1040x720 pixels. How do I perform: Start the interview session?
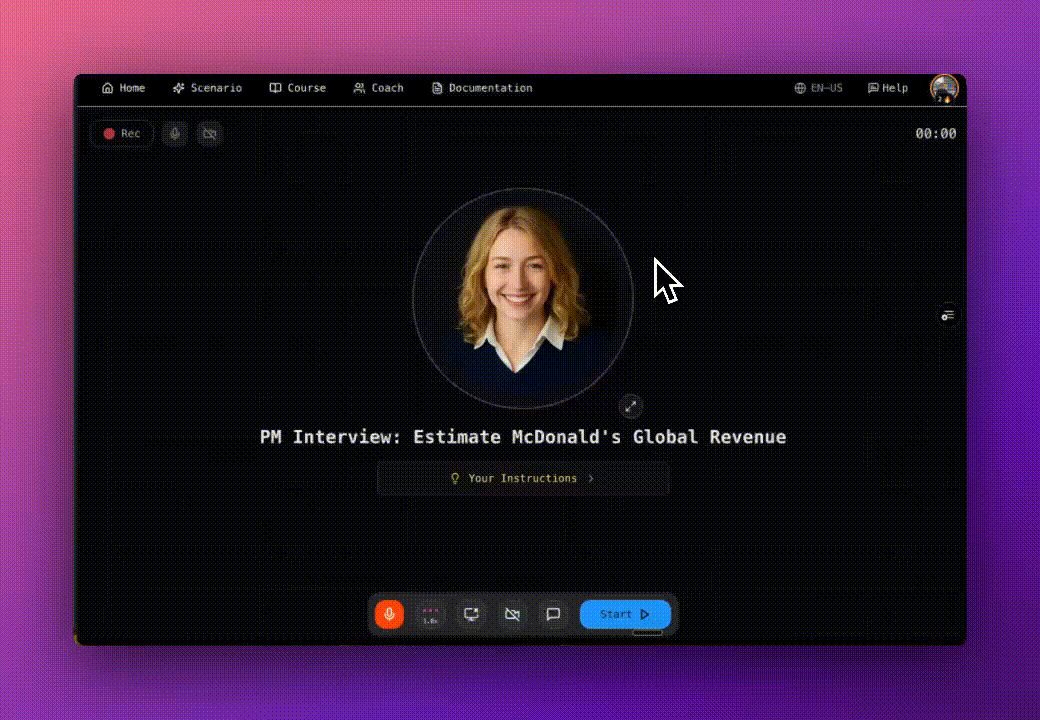coord(625,614)
